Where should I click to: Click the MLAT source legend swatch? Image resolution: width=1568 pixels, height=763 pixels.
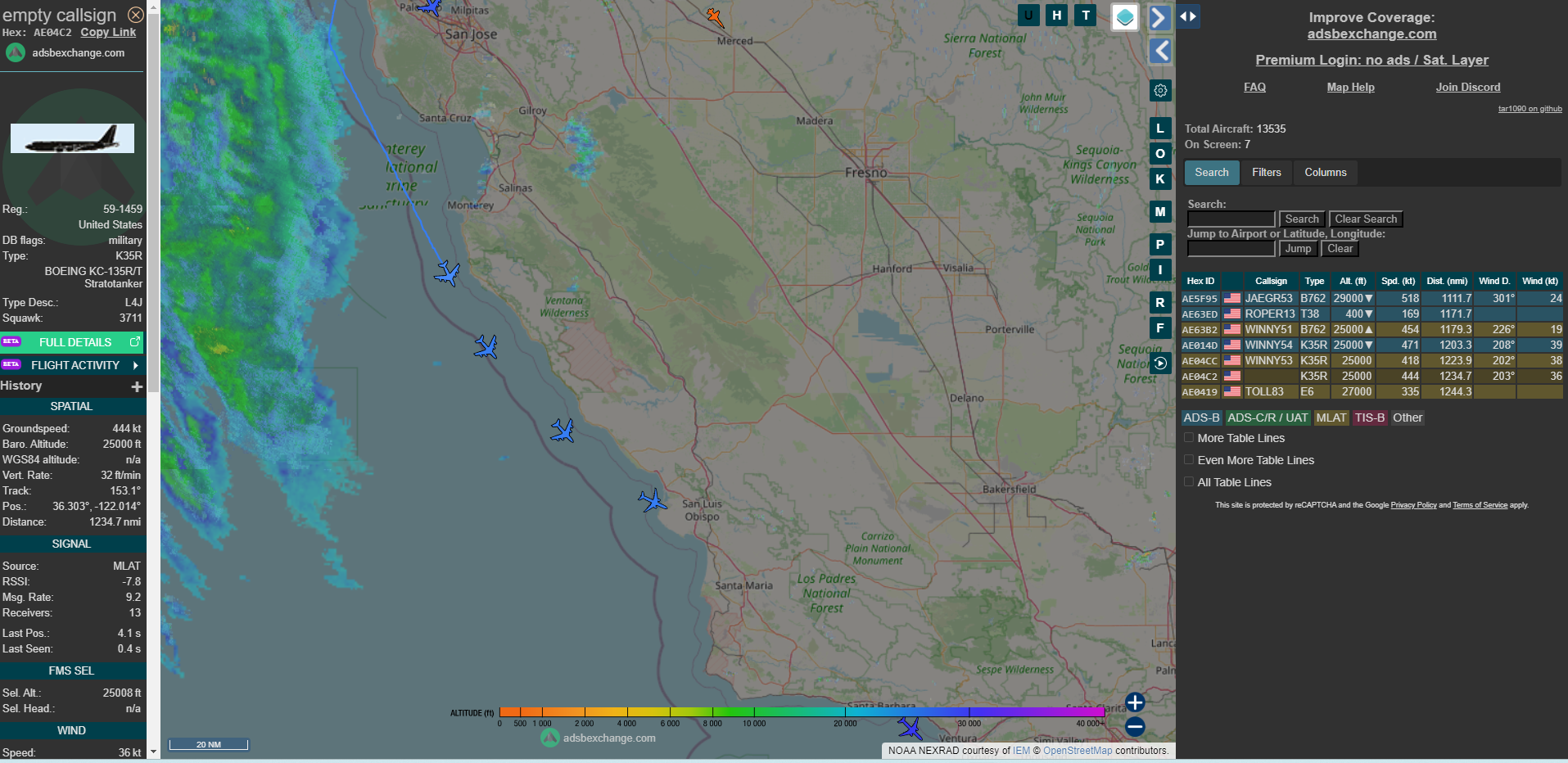[x=1331, y=418]
